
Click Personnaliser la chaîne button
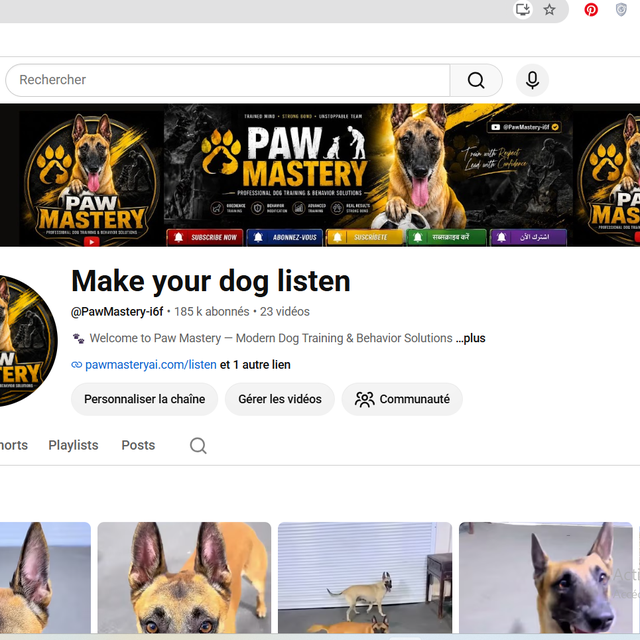144,399
